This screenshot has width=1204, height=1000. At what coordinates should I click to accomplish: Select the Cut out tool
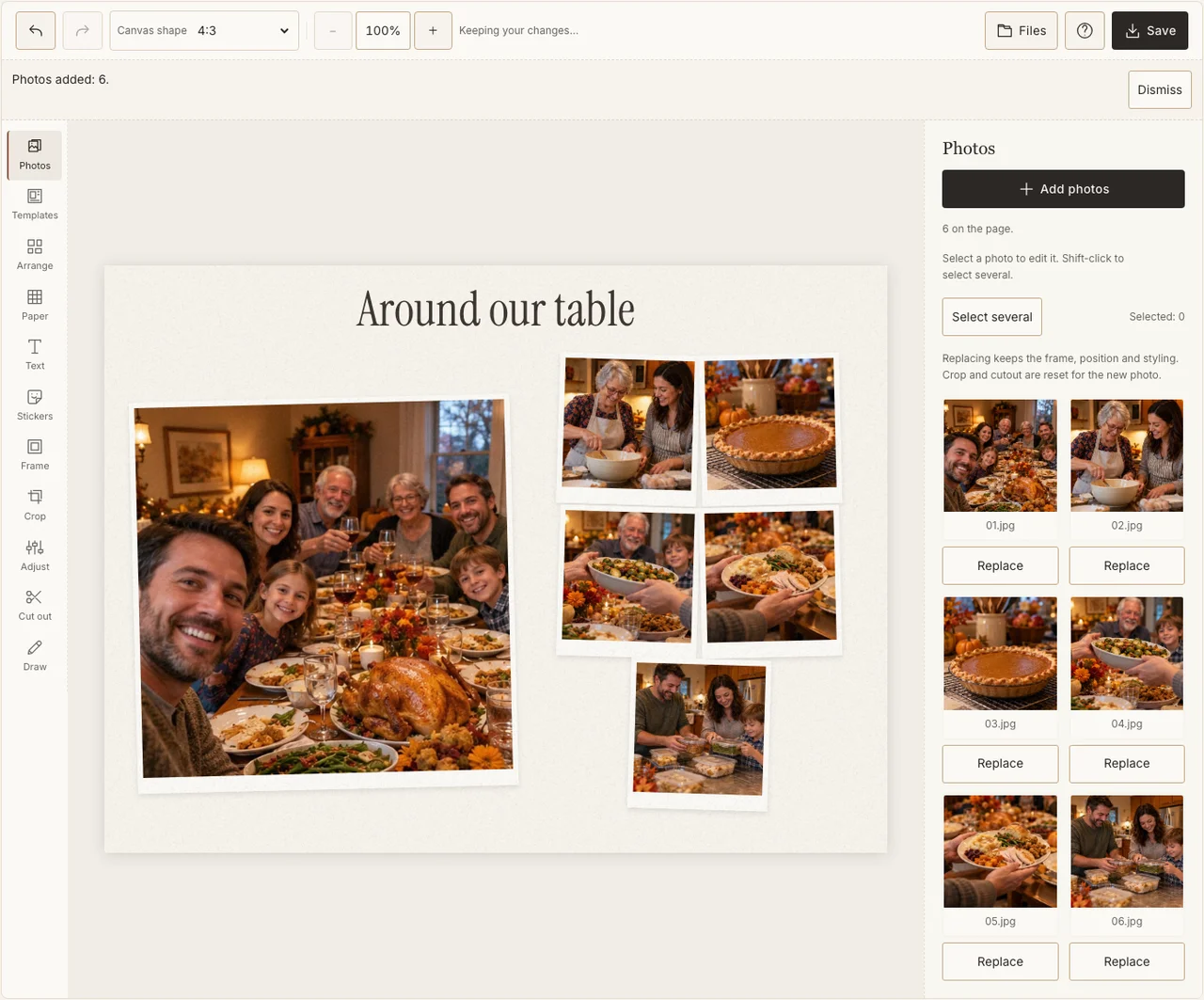coord(35,606)
